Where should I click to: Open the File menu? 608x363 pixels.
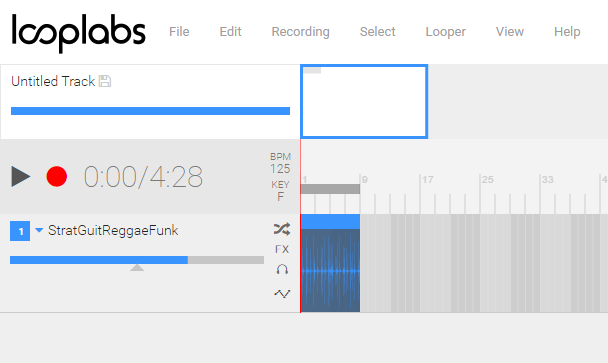pos(179,31)
